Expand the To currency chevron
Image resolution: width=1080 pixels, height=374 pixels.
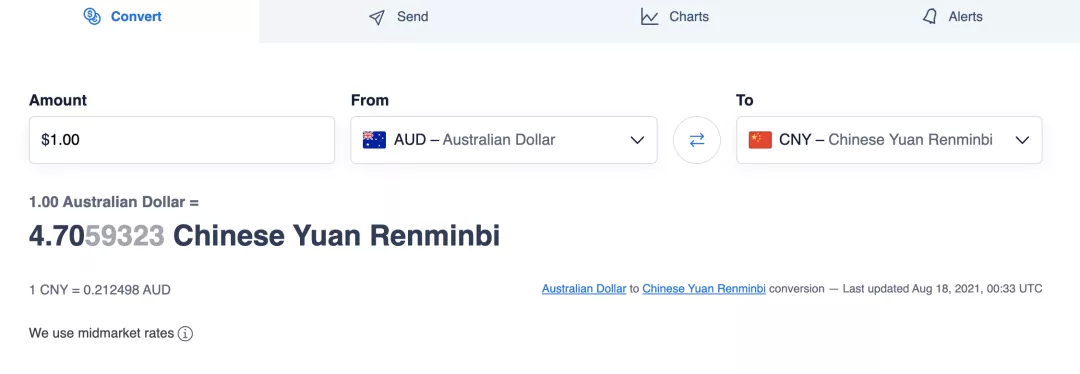pos(1022,141)
